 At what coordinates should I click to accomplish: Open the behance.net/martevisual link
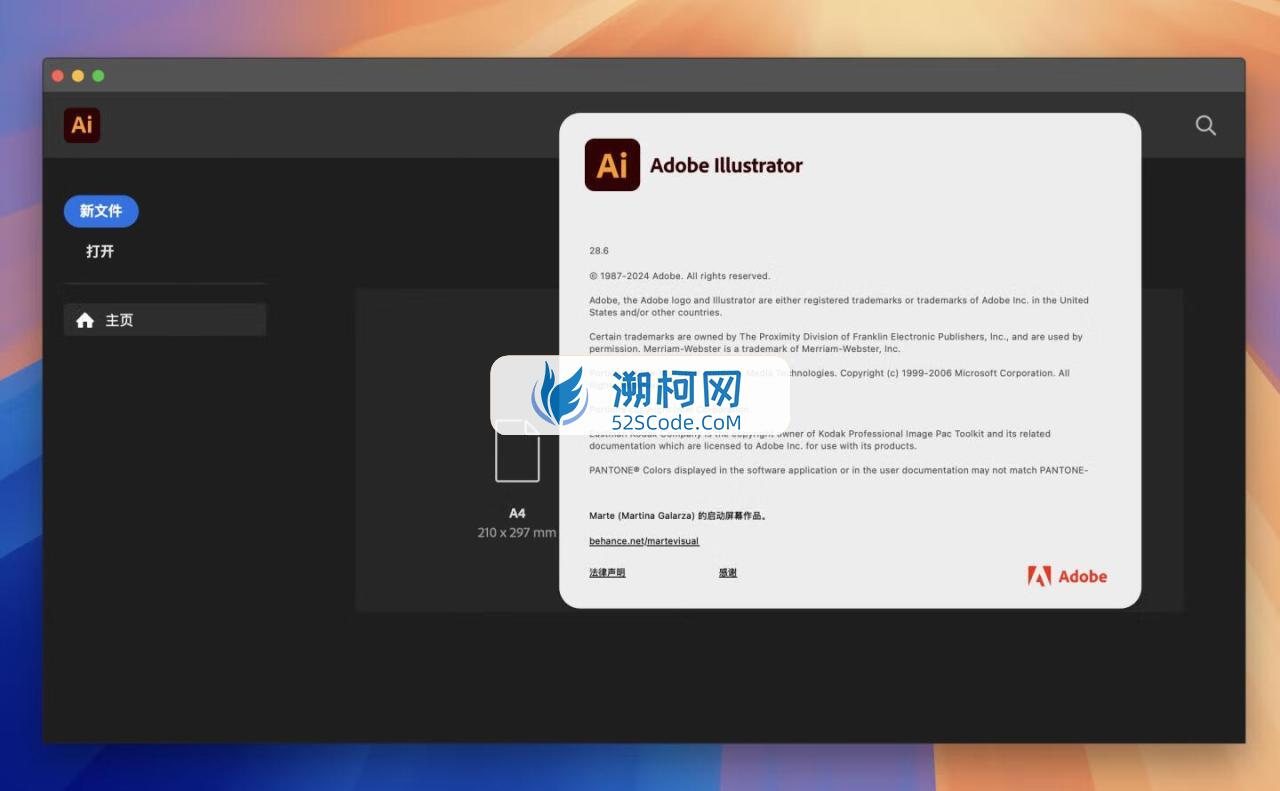(x=644, y=541)
